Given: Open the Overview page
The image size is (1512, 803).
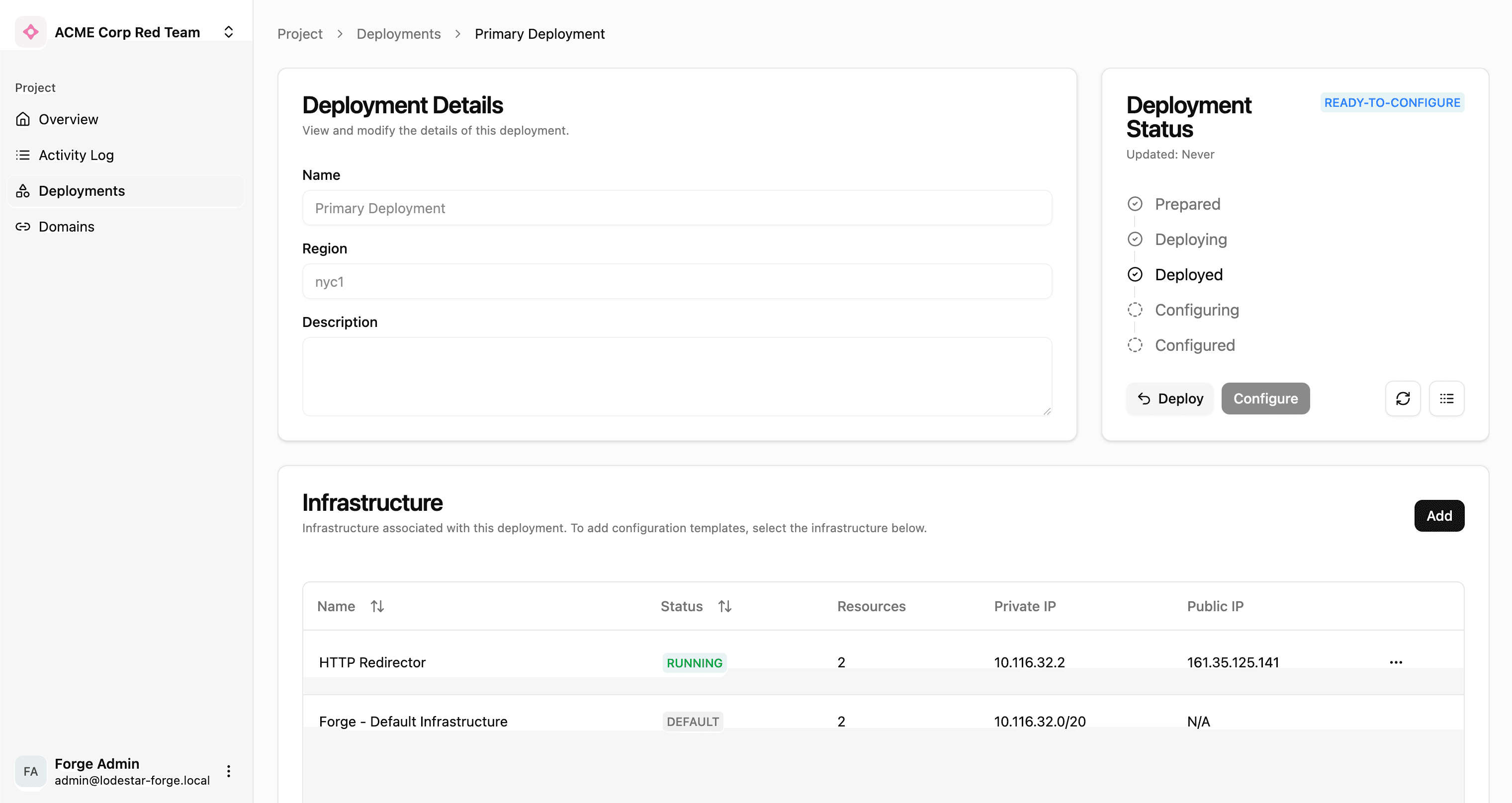Looking at the screenshot, I should click(126, 119).
